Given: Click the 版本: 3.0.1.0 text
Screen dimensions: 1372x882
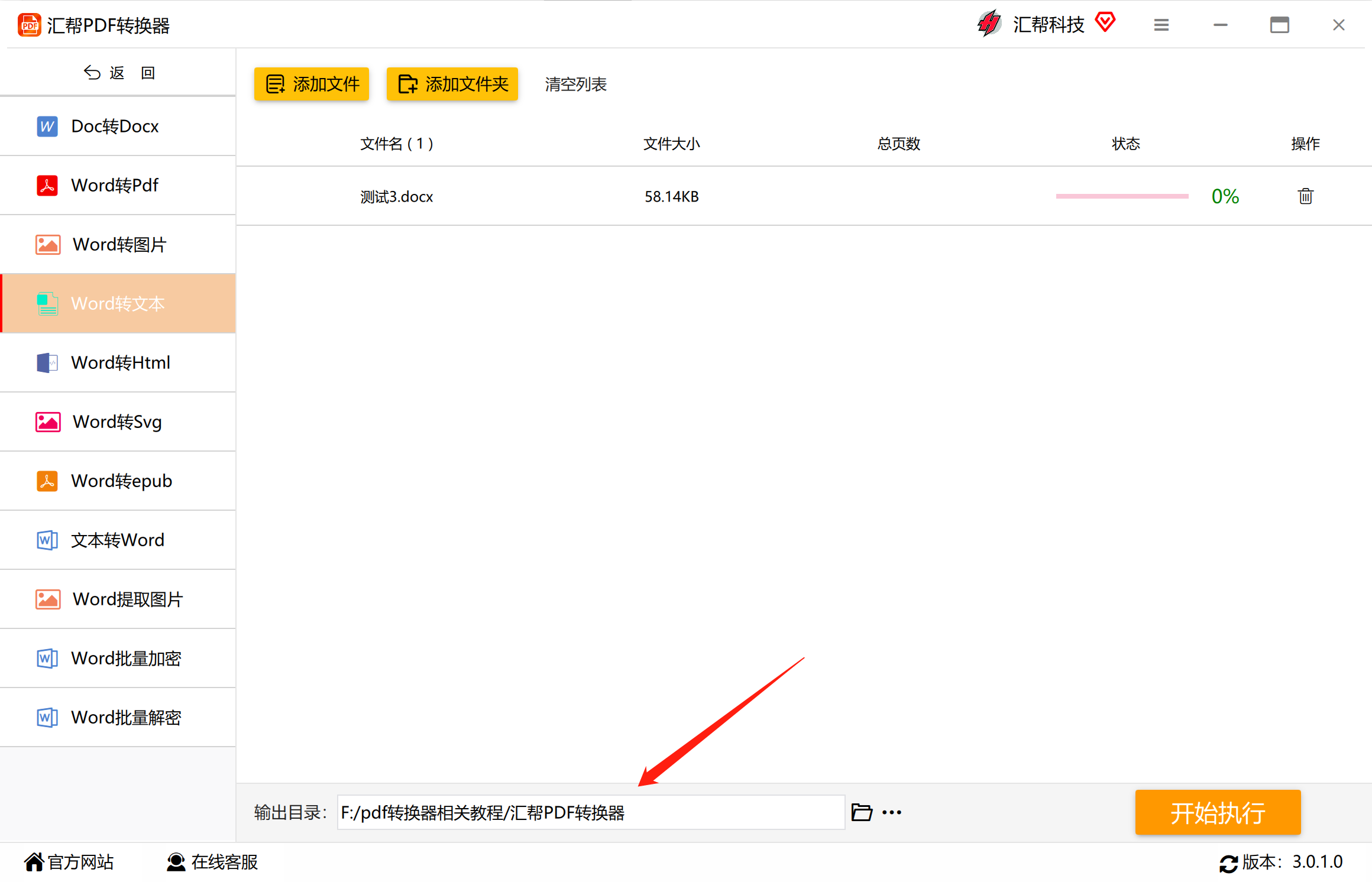Looking at the screenshot, I should [1293, 862].
